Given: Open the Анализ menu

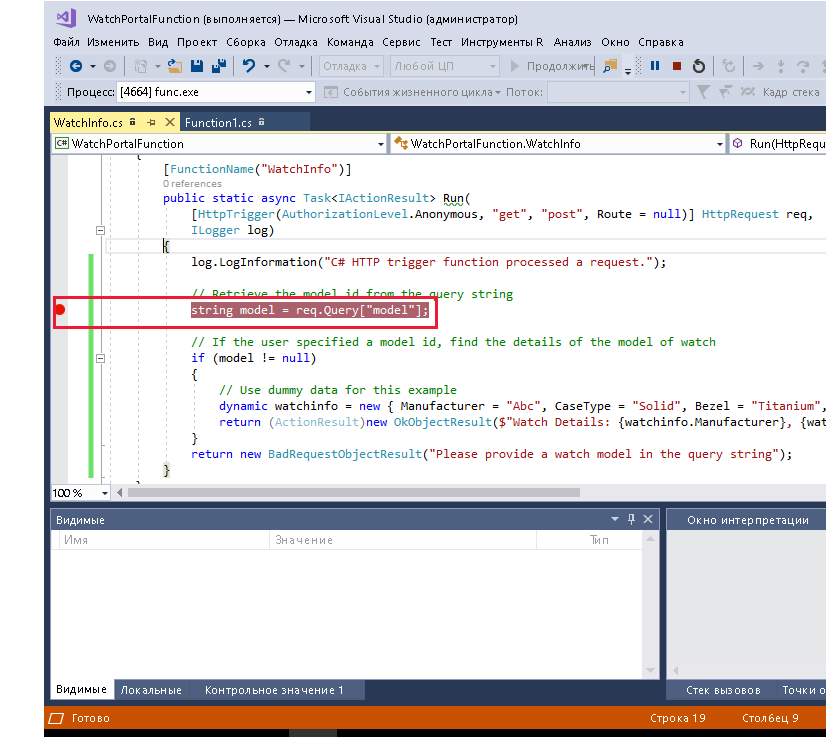Looking at the screenshot, I should [x=573, y=42].
